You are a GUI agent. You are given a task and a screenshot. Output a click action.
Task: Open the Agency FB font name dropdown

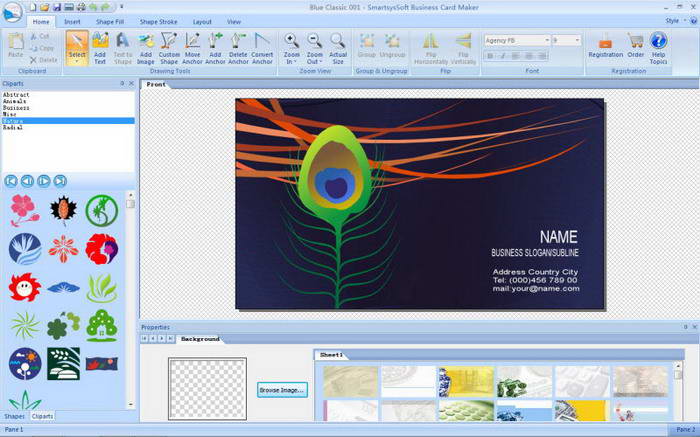click(547, 40)
